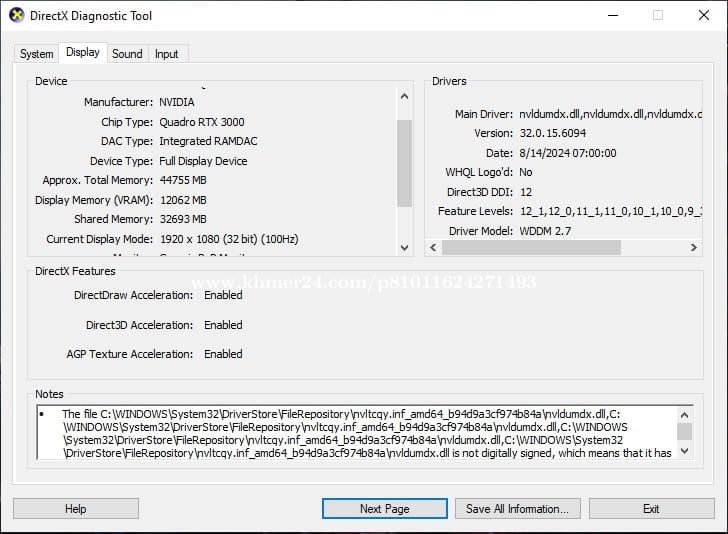This screenshot has height=534, width=728.
Task: Click Display Memory value 12062 MB
Action: point(183,200)
